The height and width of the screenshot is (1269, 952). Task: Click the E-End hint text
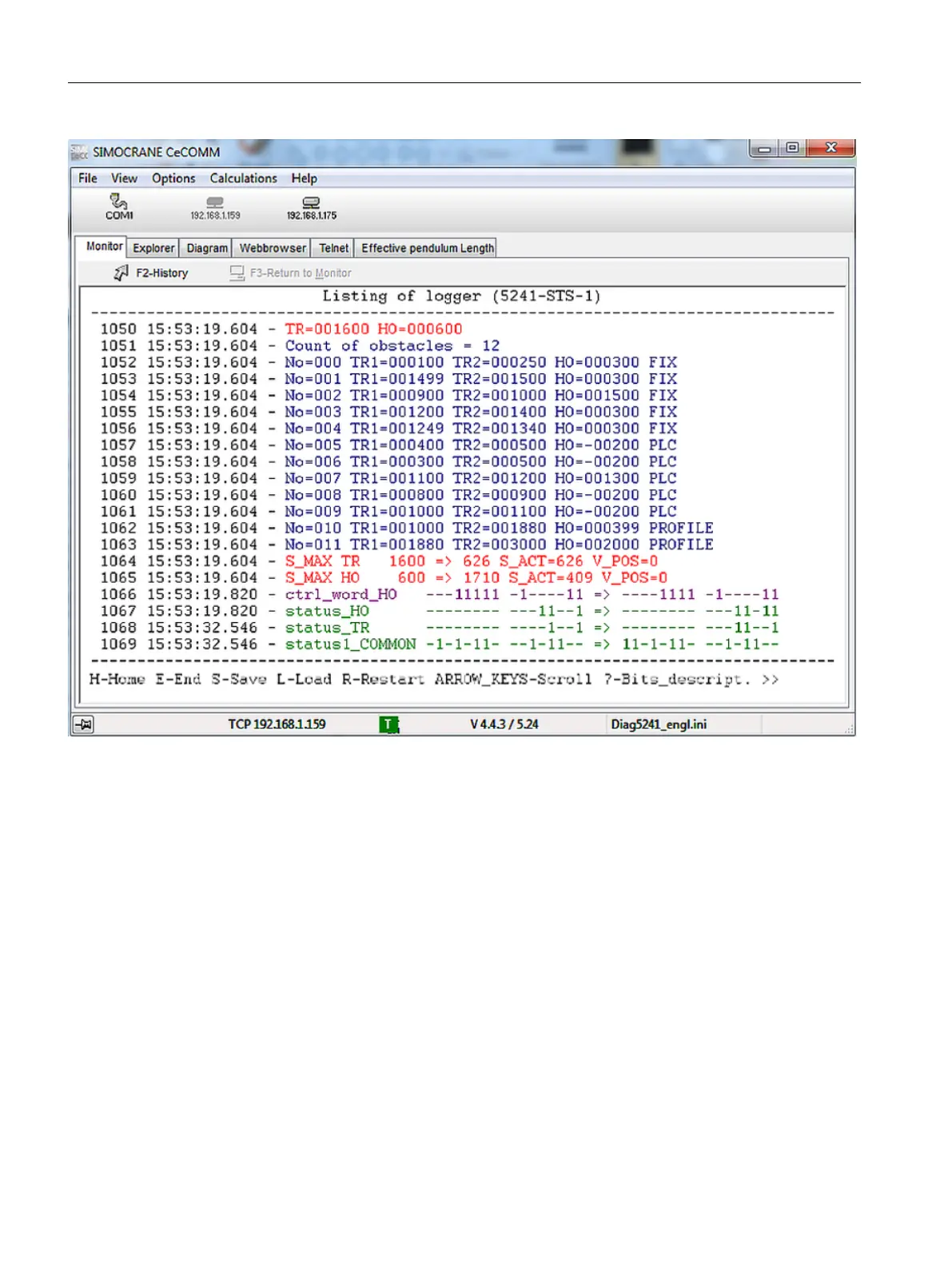coord(178,680)
